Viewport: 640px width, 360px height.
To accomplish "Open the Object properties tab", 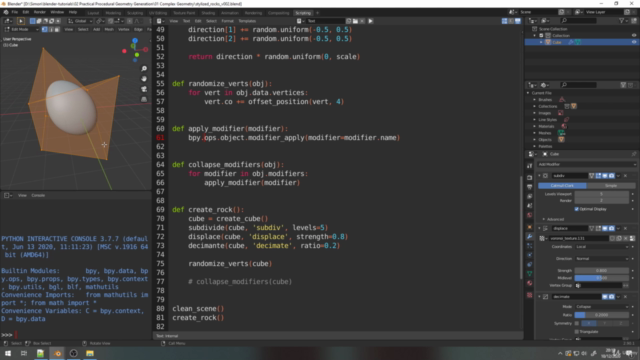I will coord(529,227).
